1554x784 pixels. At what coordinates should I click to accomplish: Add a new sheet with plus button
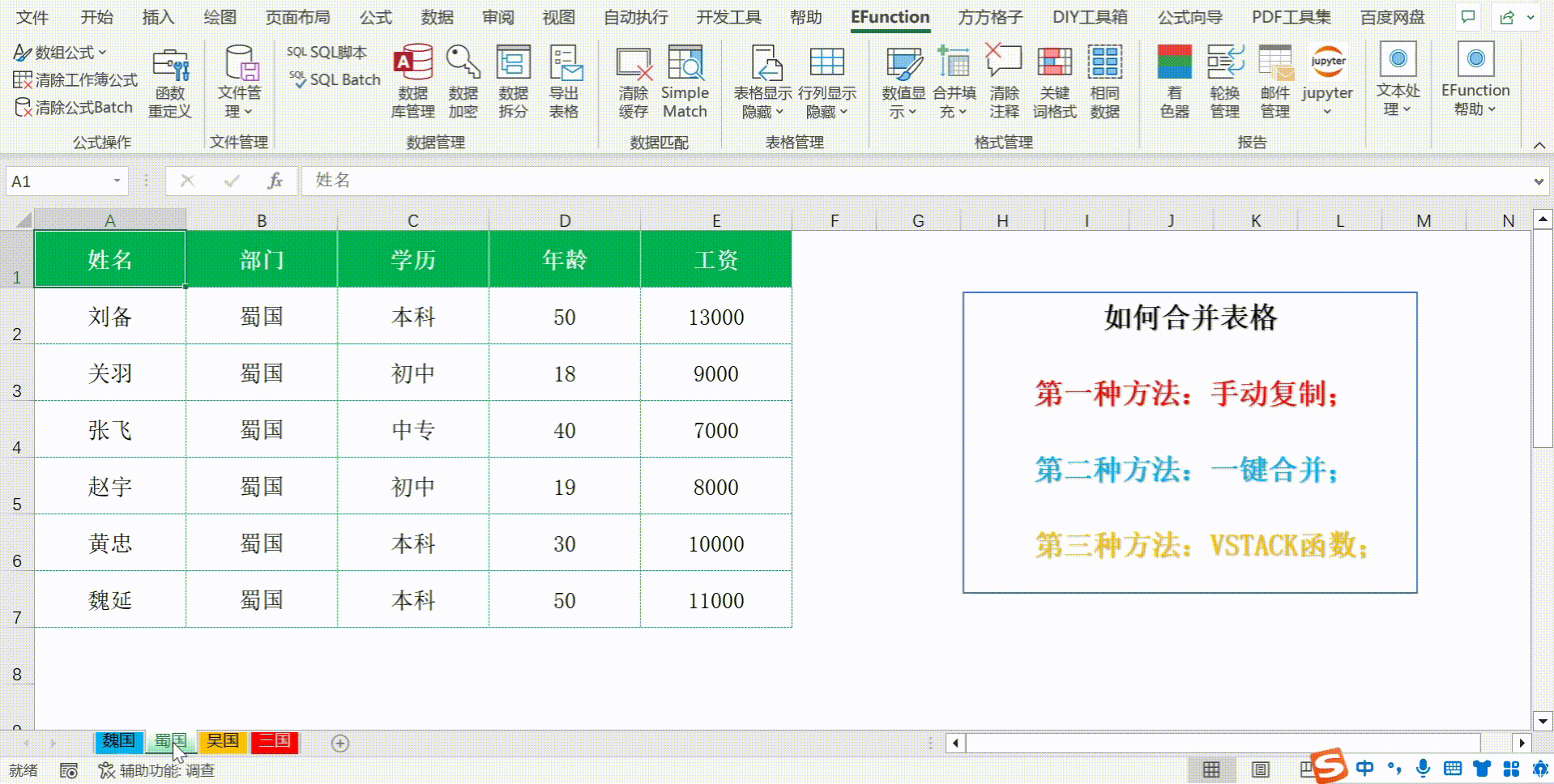(340, 743)
